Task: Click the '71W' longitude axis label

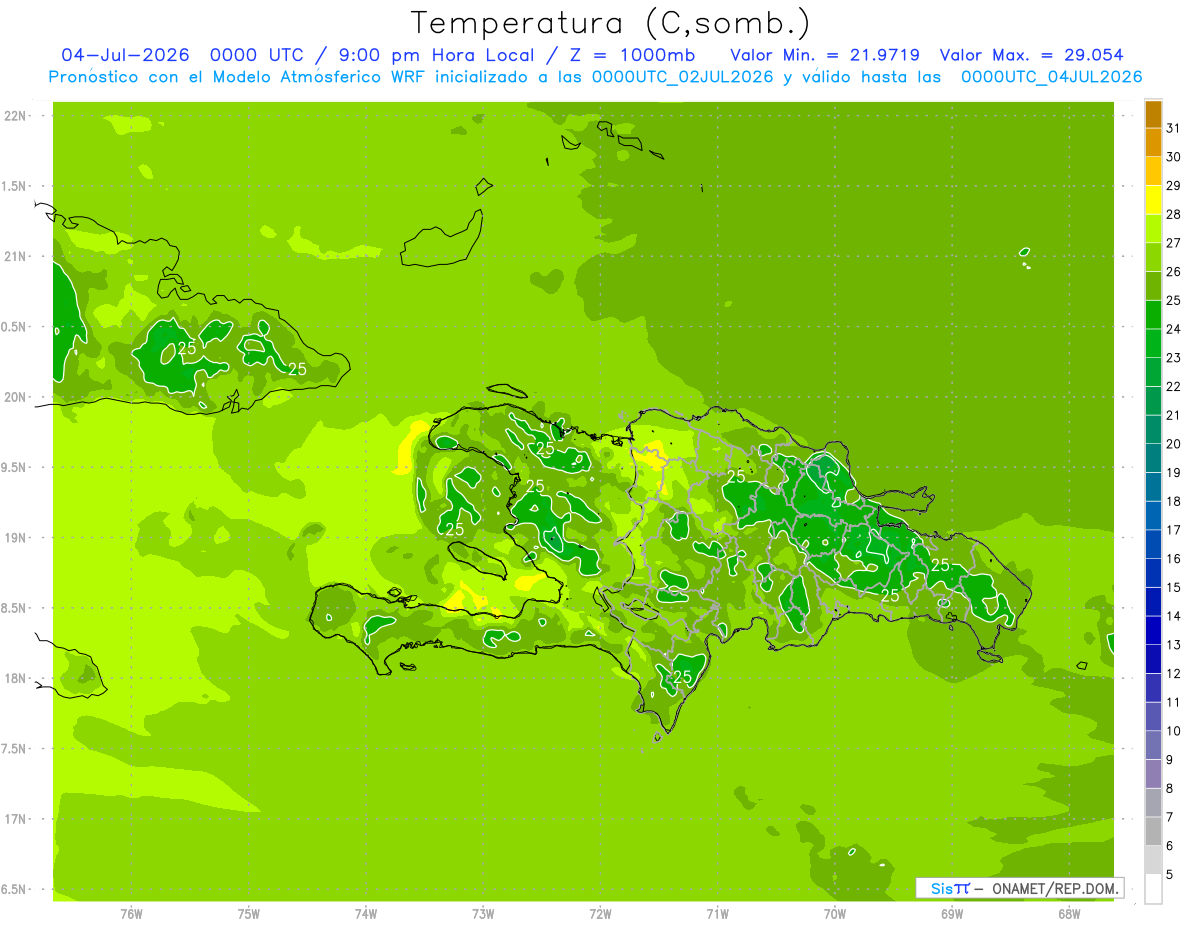Action: pos(717,914)
